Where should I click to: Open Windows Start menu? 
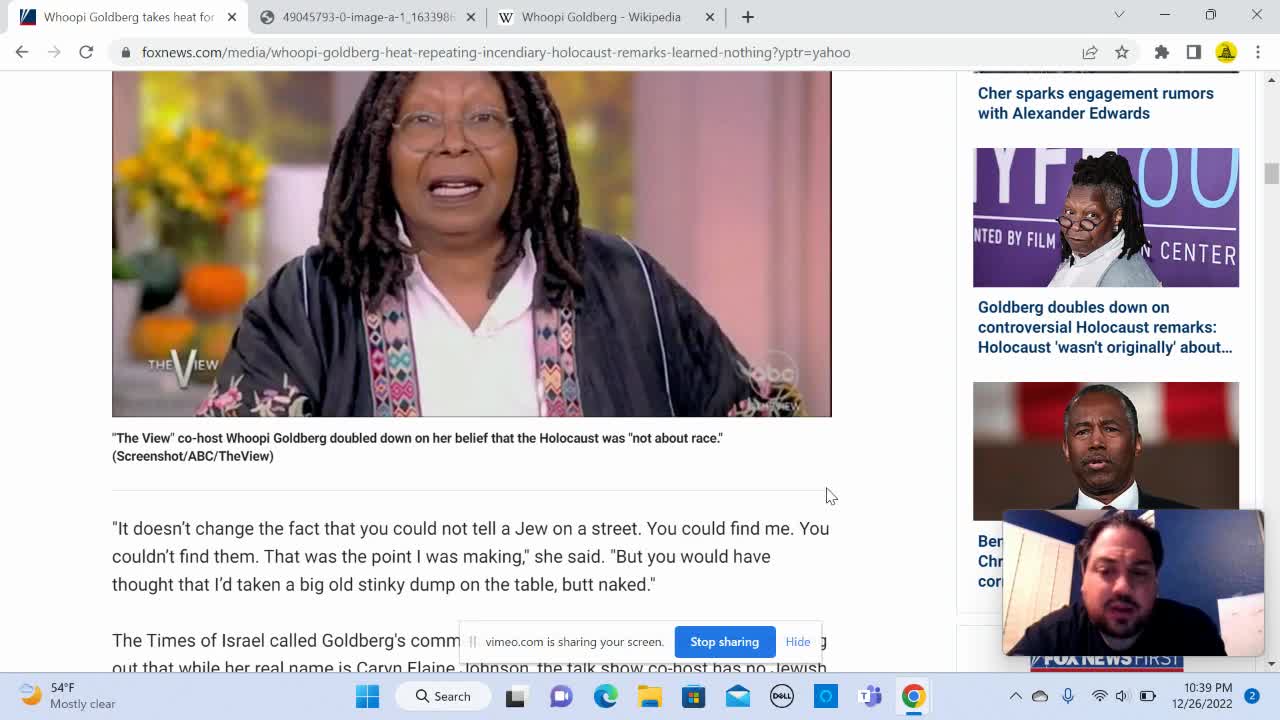367,696
